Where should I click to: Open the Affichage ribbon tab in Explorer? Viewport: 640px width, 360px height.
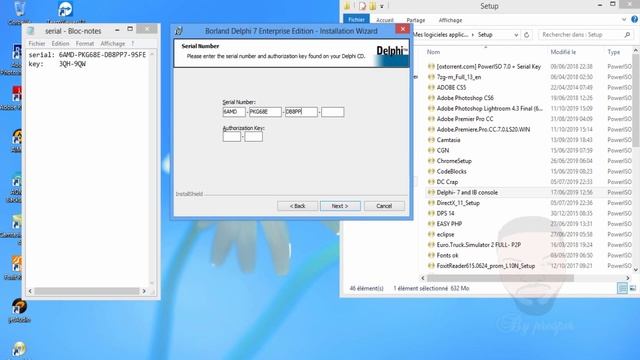[450, 20]
